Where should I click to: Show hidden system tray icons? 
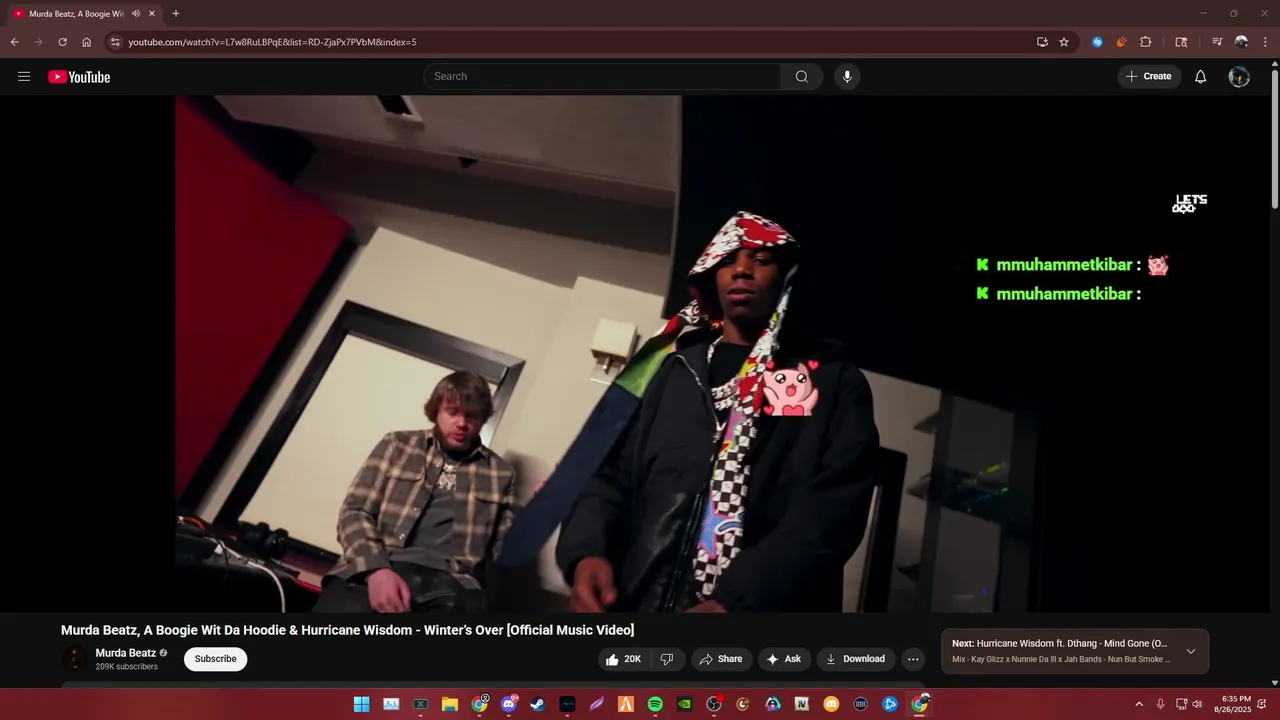pyautogui.click(x=1138, y=704)
